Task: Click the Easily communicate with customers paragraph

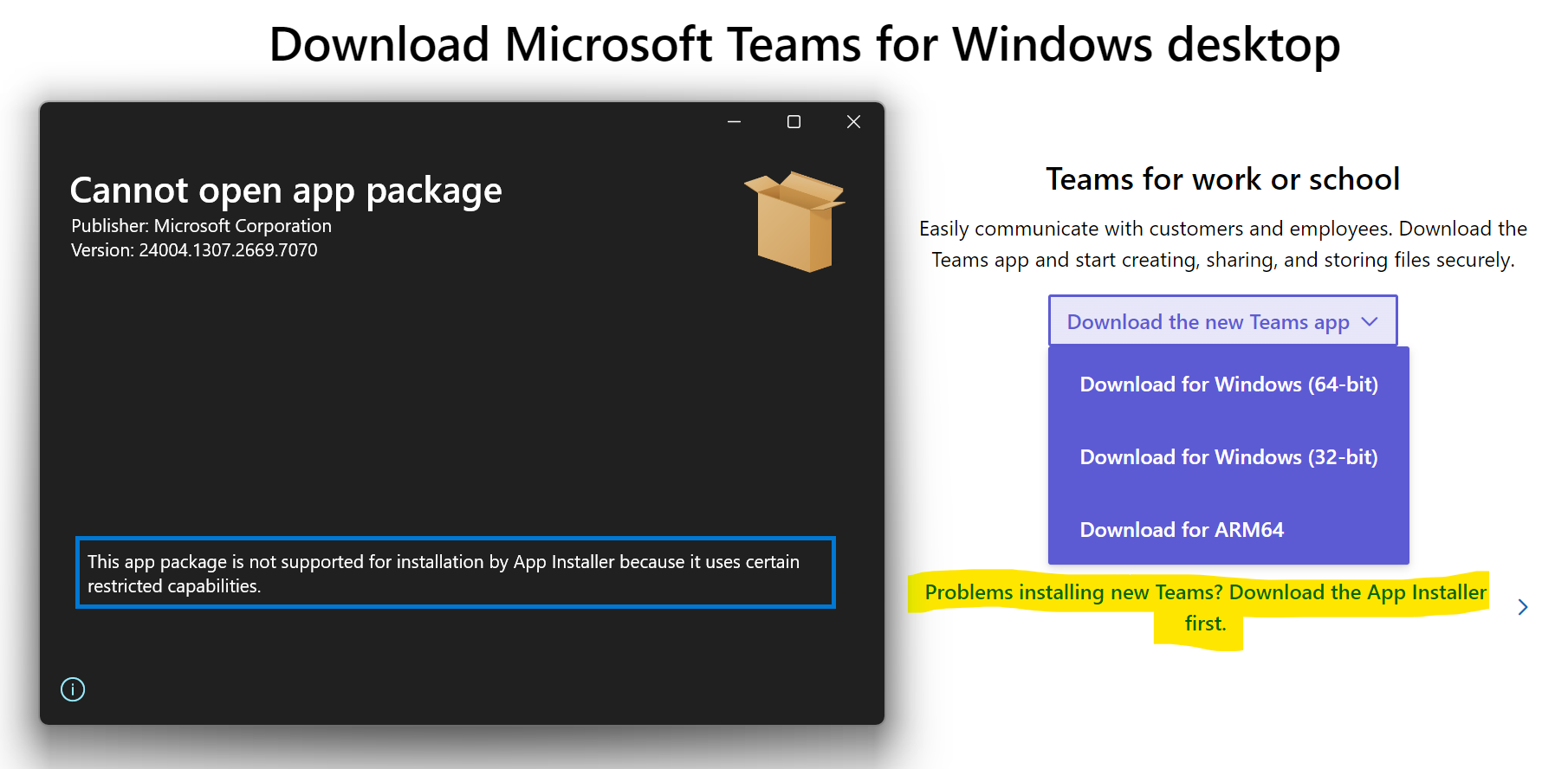Action: coord(1222,244)
